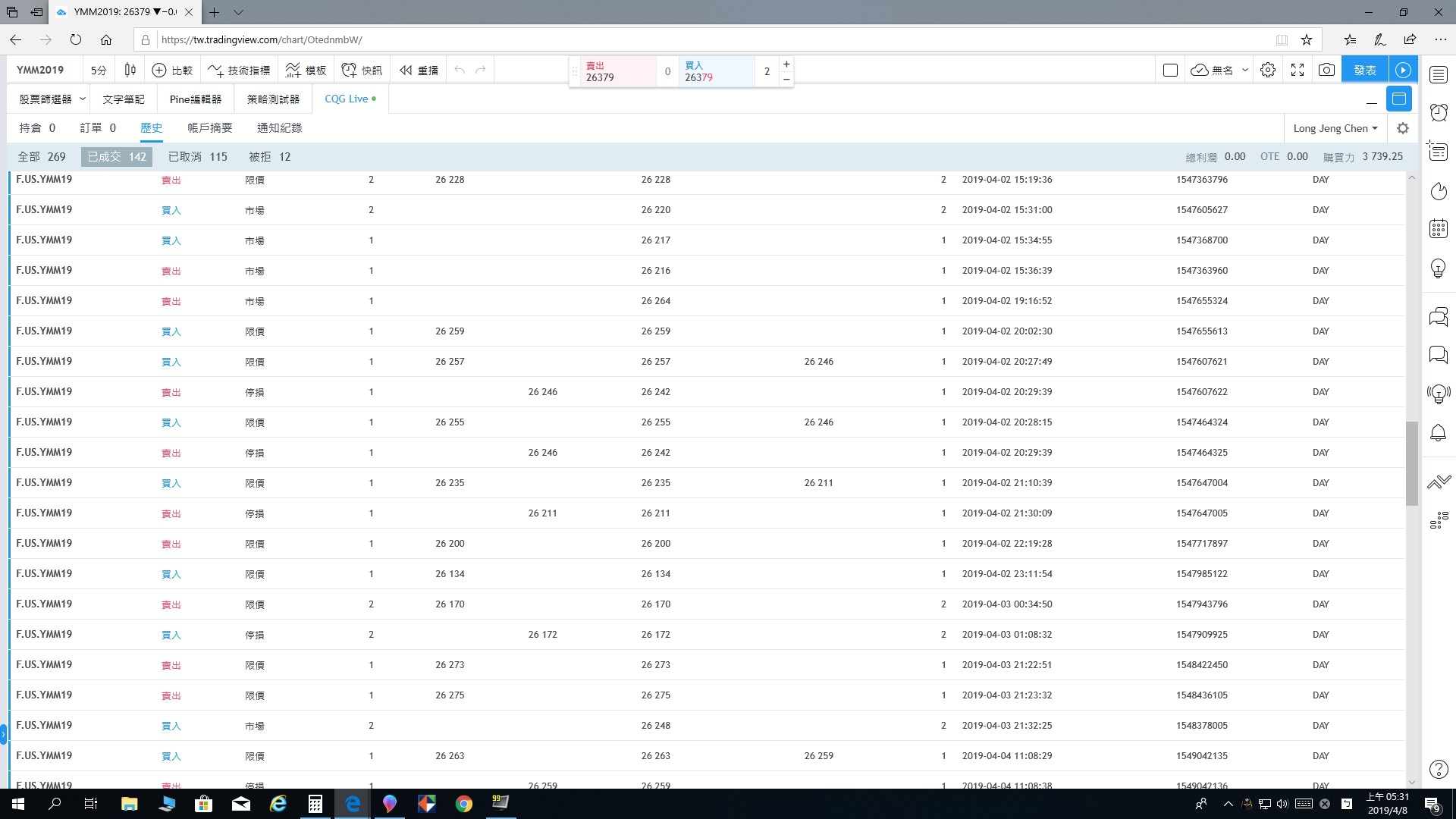This screenshot has height=819, width=1456.
Task: Toggle the layout square checkbox icon
Action: (1170, 70)
